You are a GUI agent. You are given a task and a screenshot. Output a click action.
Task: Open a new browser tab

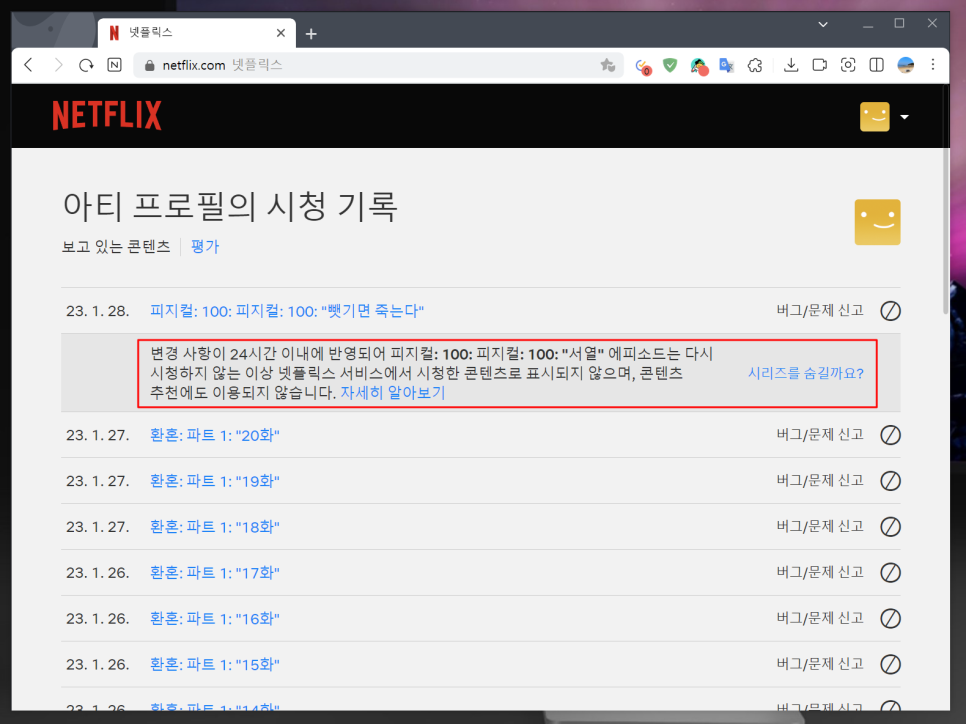click(x=311, y=34)
